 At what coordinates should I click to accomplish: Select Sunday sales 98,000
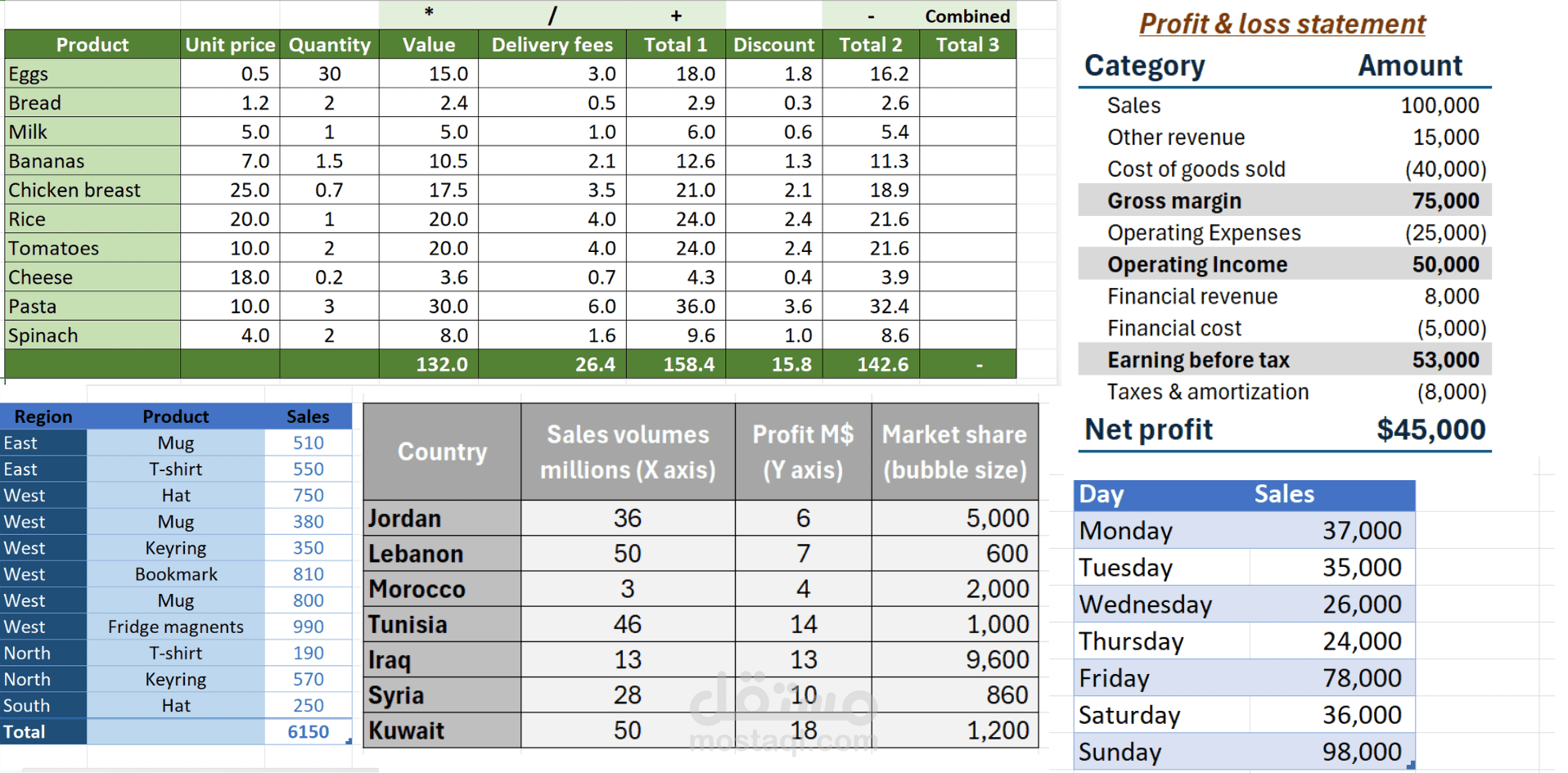(1332, 752)
